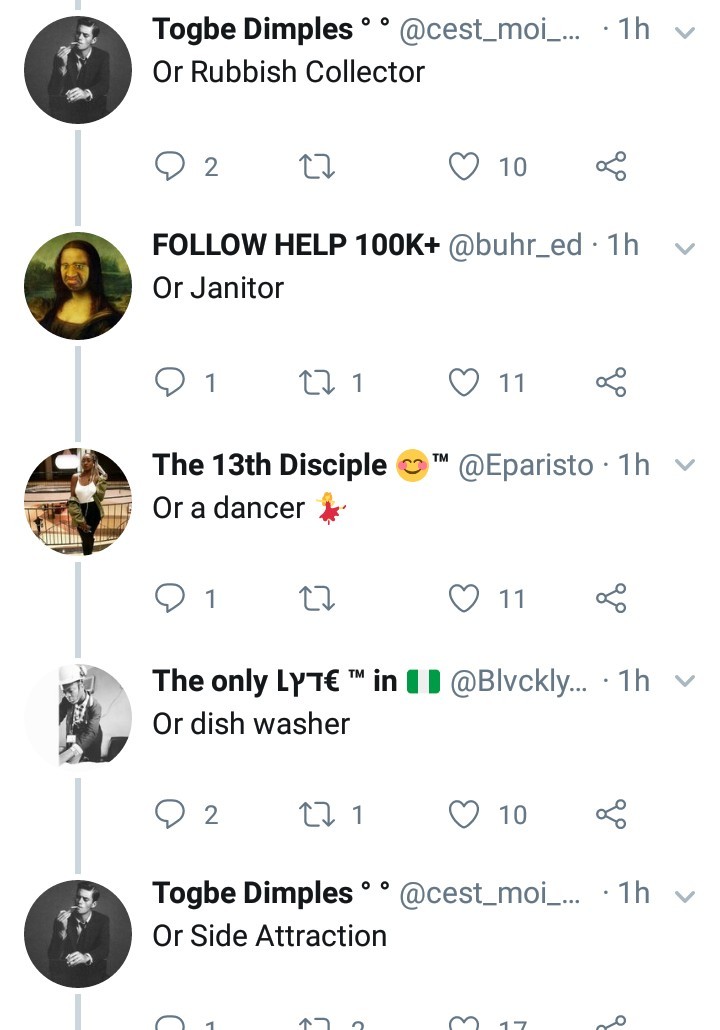Open @buhr_ed profile handle link
The image size is (720, 1030).
(514, 245)
